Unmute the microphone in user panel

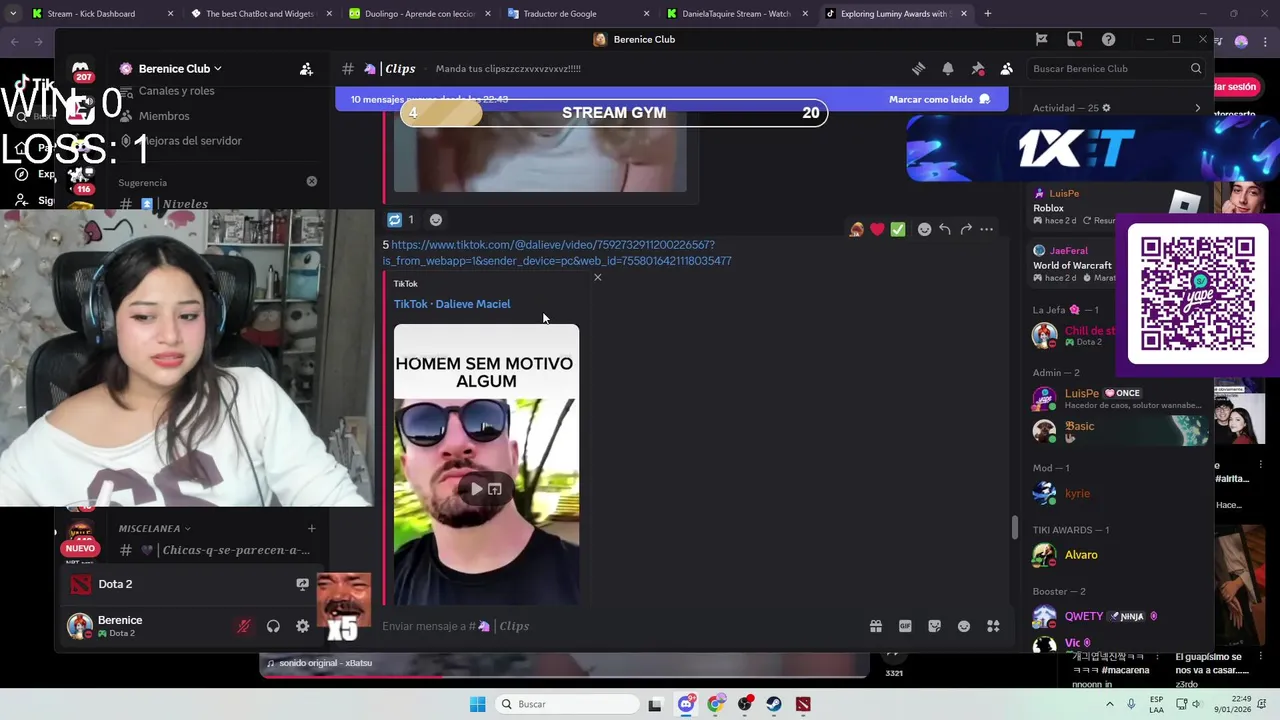pos(243,627)
